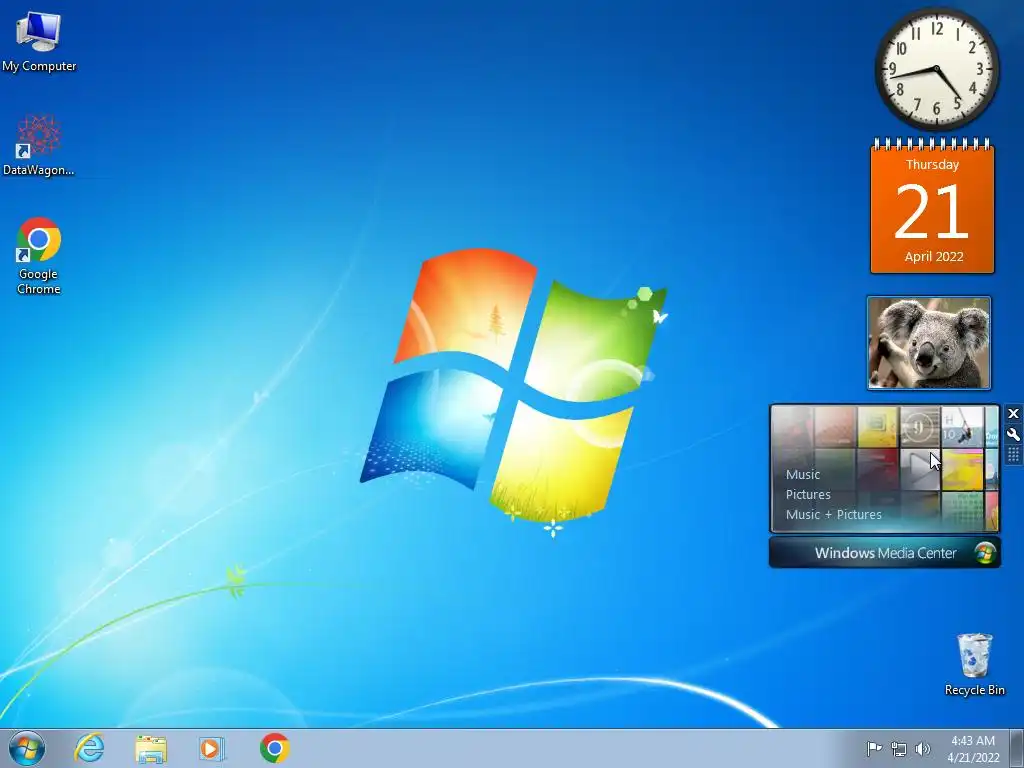Viewport: 1024px width, 768px height.
Task: Select the DataWagon desktop shortcut
Action: (39, 145)
